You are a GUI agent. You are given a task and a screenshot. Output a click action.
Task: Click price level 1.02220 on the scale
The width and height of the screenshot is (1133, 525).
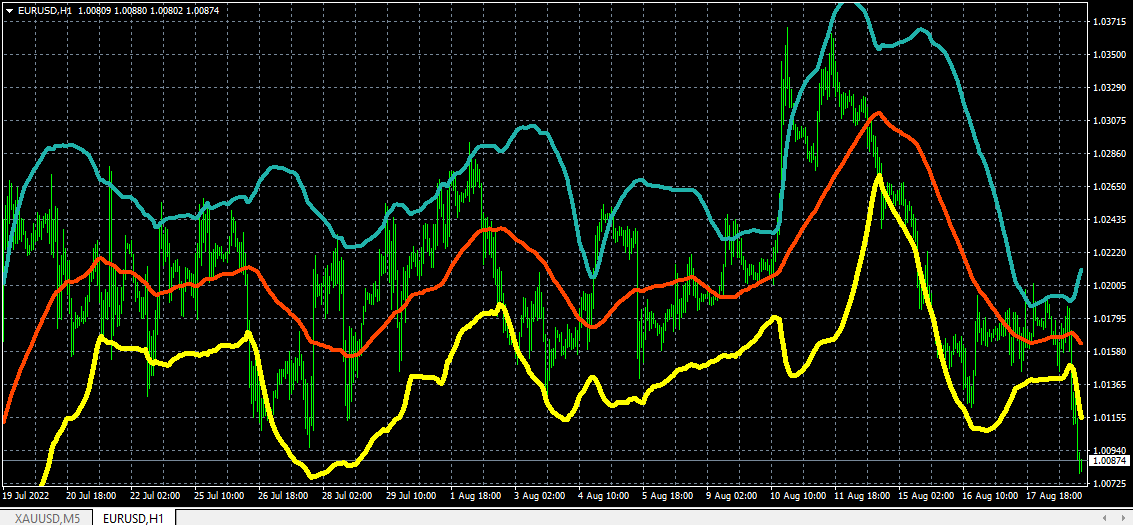[1111, 253]
